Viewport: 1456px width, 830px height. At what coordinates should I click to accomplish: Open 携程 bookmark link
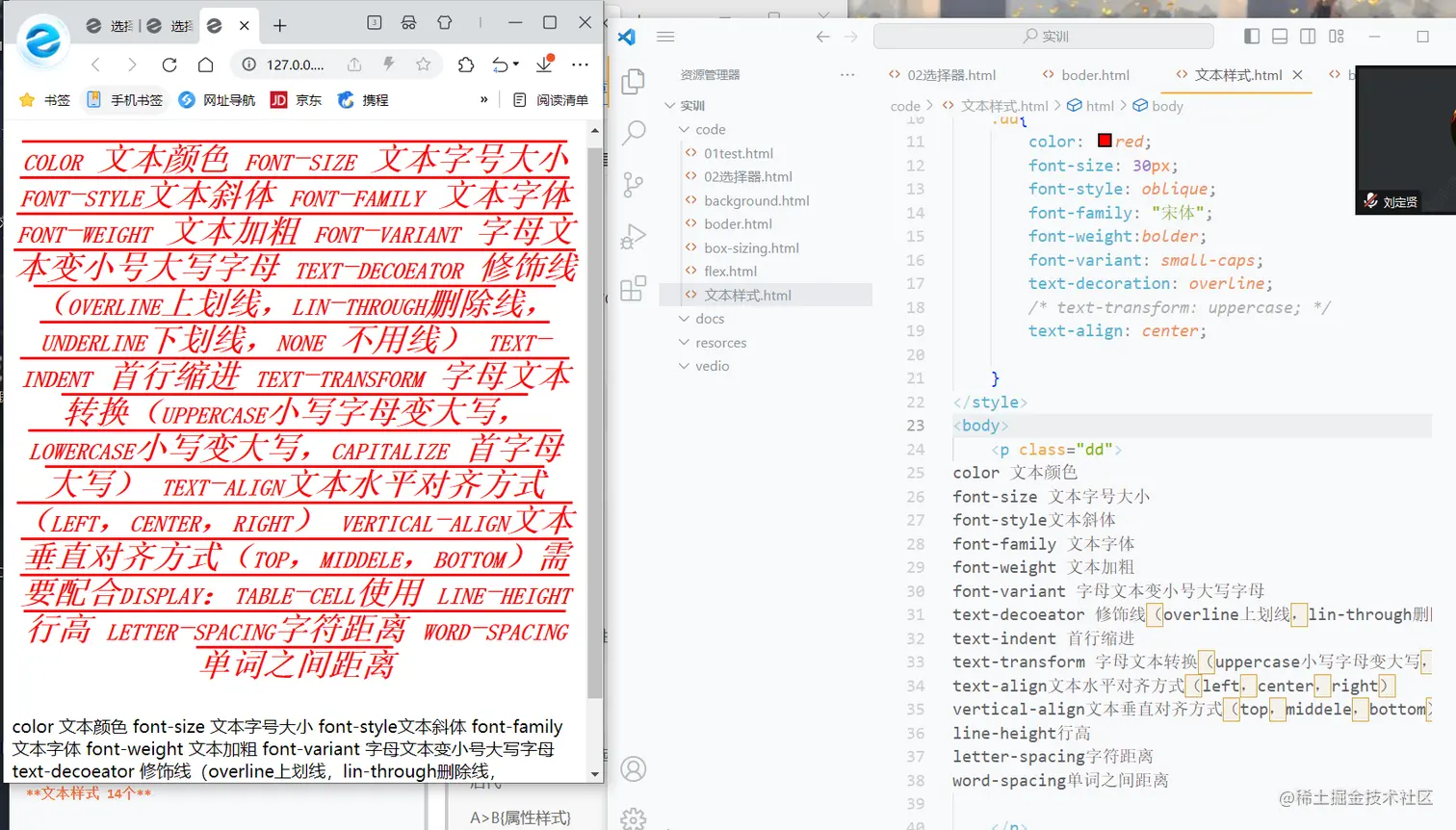(x=363, y=100)
